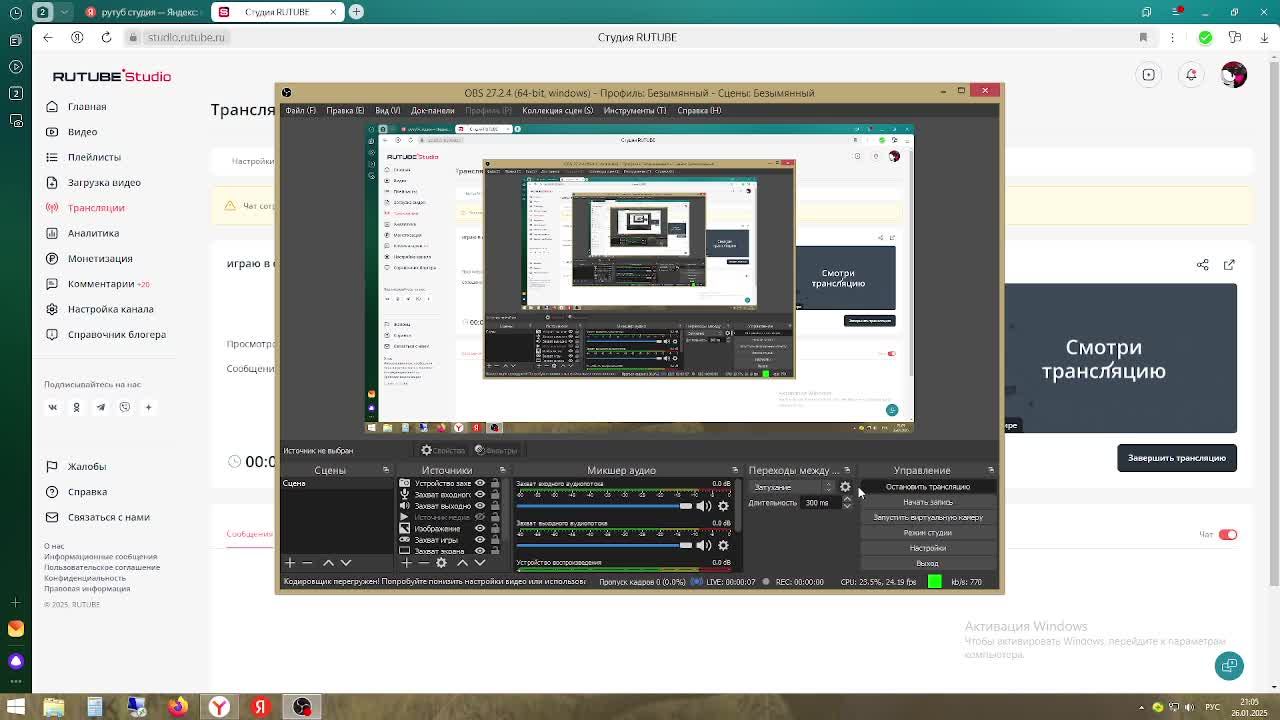Screen dimensions: 1280x720
Task: Open settings gear for output audio capture channel
Action: pos(723,545)
